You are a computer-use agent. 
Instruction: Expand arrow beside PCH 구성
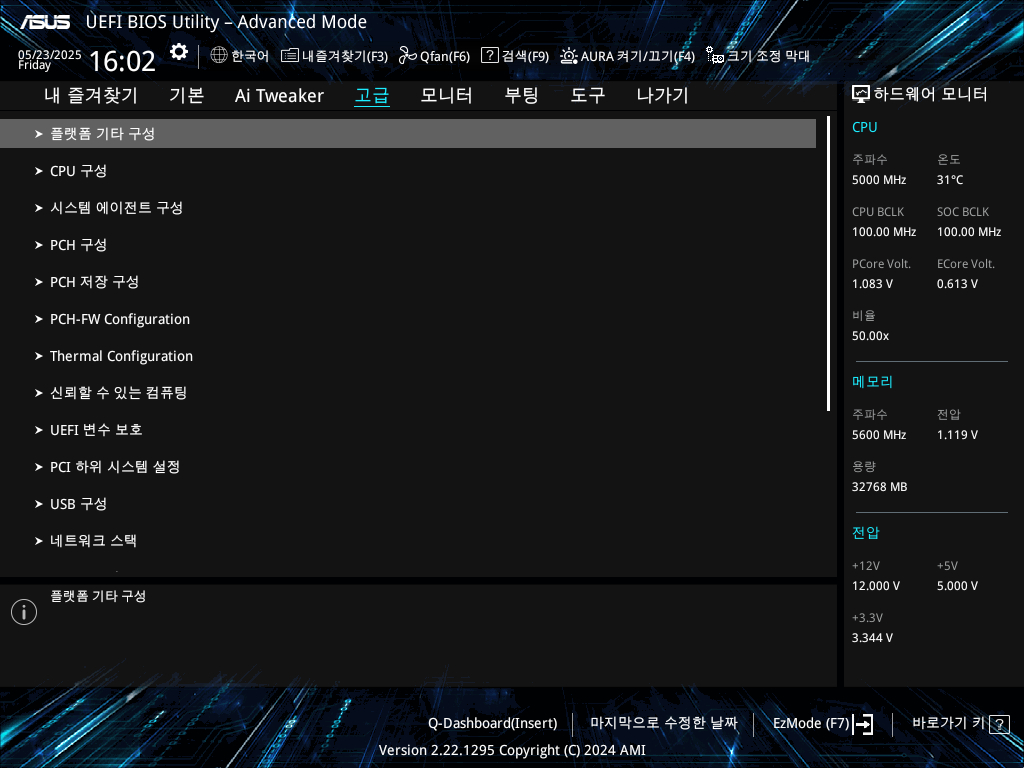tap(39, 245)
